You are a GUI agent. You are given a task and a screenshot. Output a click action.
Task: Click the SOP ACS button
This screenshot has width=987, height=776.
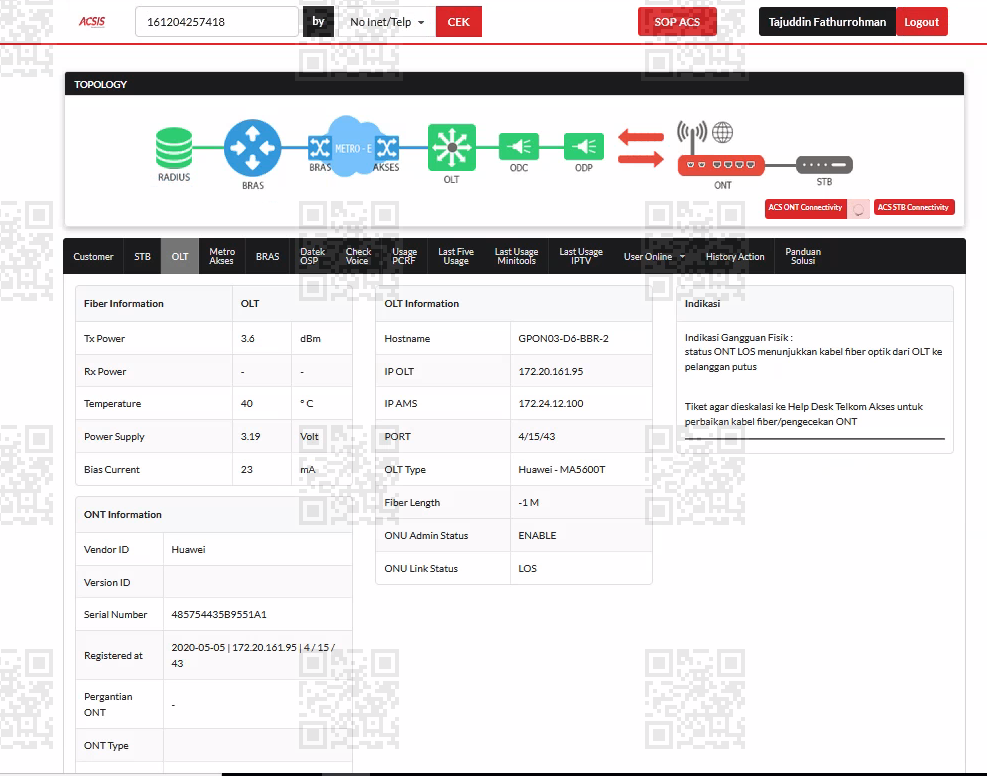(x=677, y=22)
